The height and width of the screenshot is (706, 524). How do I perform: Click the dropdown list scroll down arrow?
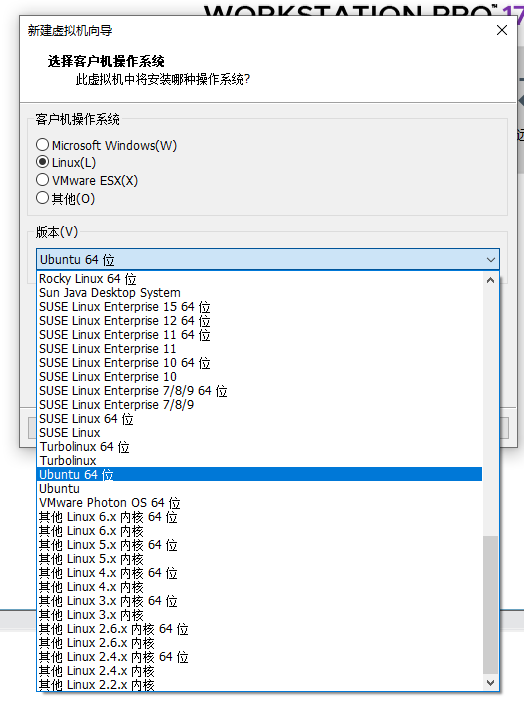pyautogui.click(x=490, y=683)
